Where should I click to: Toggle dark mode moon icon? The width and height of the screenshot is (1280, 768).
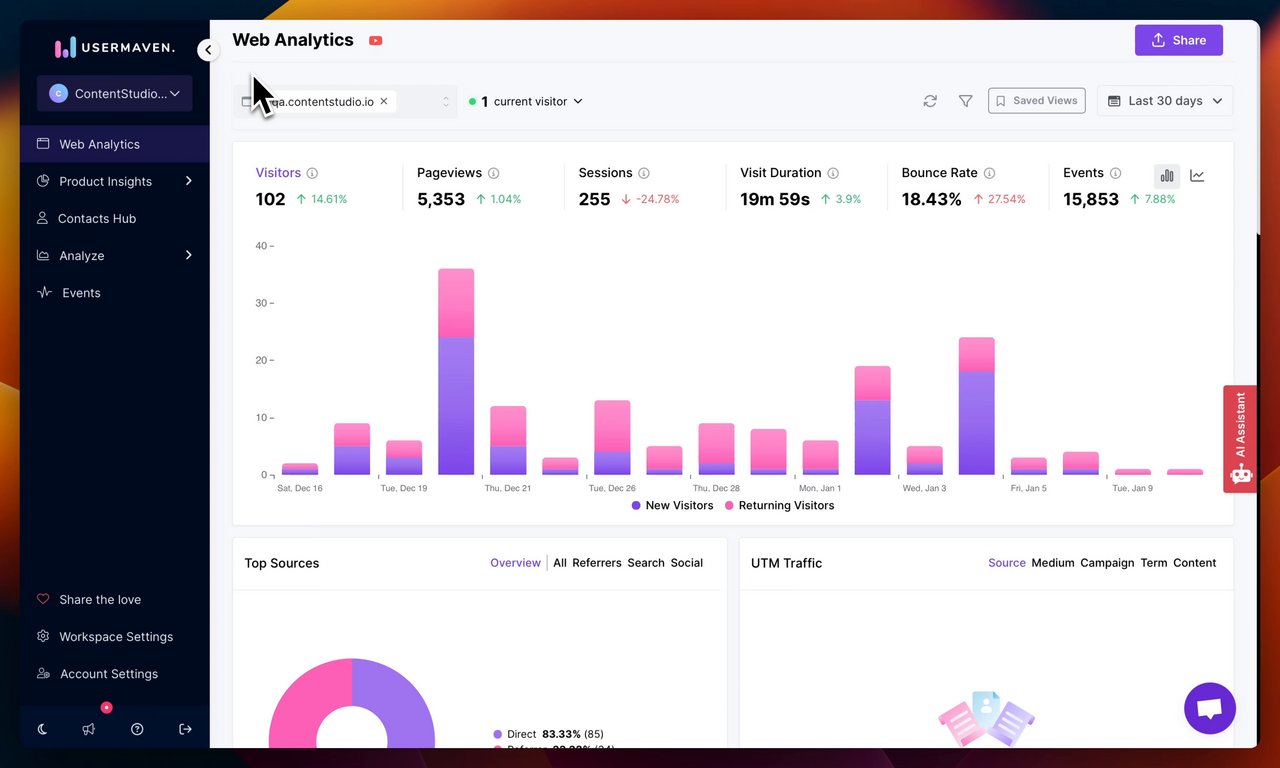42,729
